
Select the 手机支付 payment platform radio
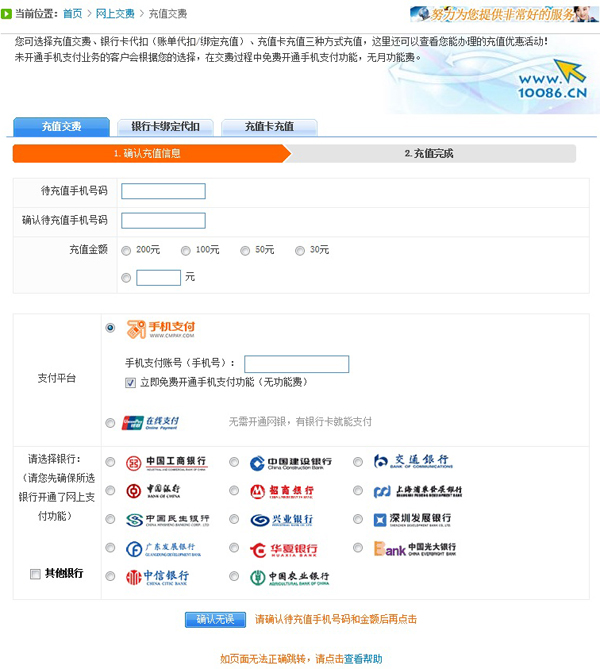pos(110,328)
